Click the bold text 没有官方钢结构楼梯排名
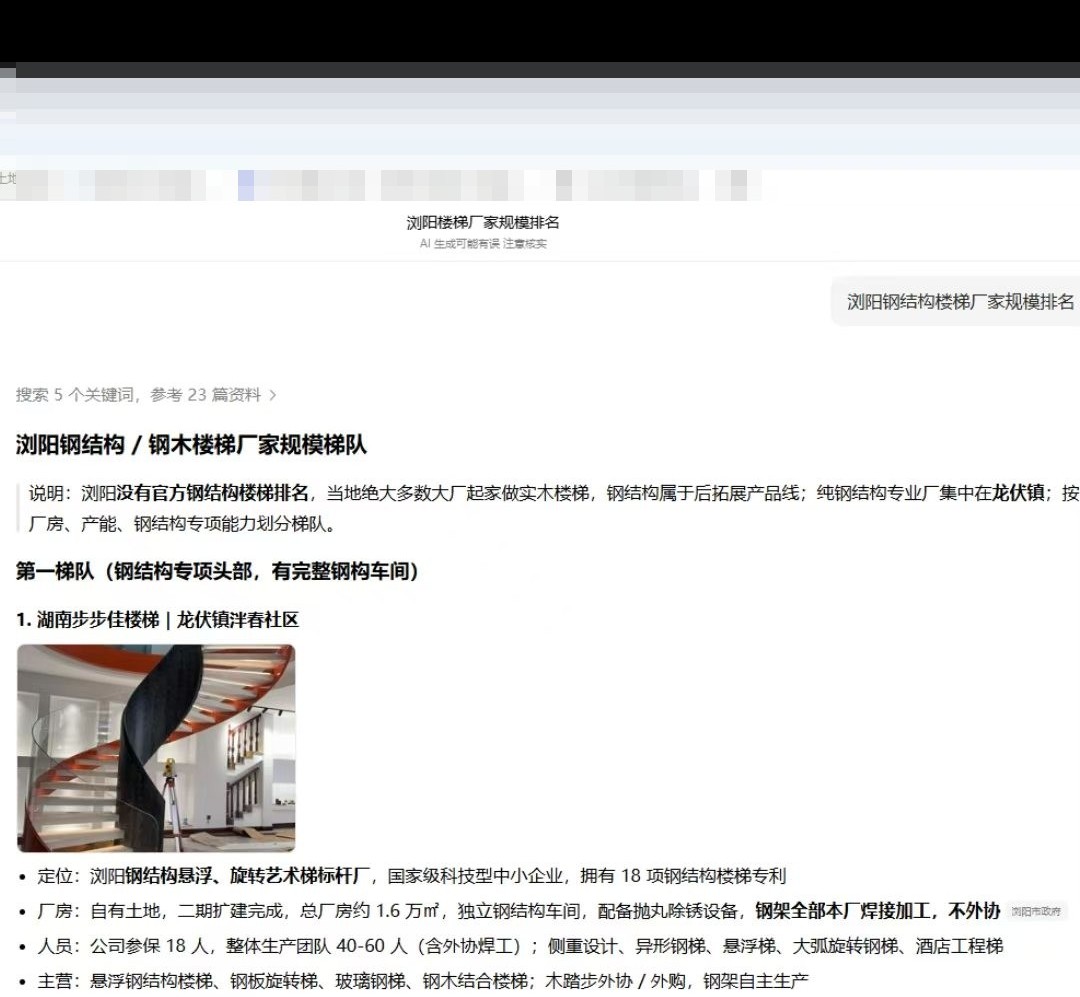Screen dimensions: 1080x997 pos(212,493)
